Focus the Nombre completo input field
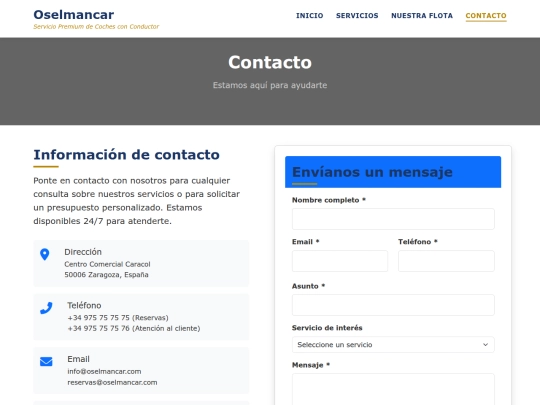The width and height of the screenshot is (540, 405). point(393,219)
